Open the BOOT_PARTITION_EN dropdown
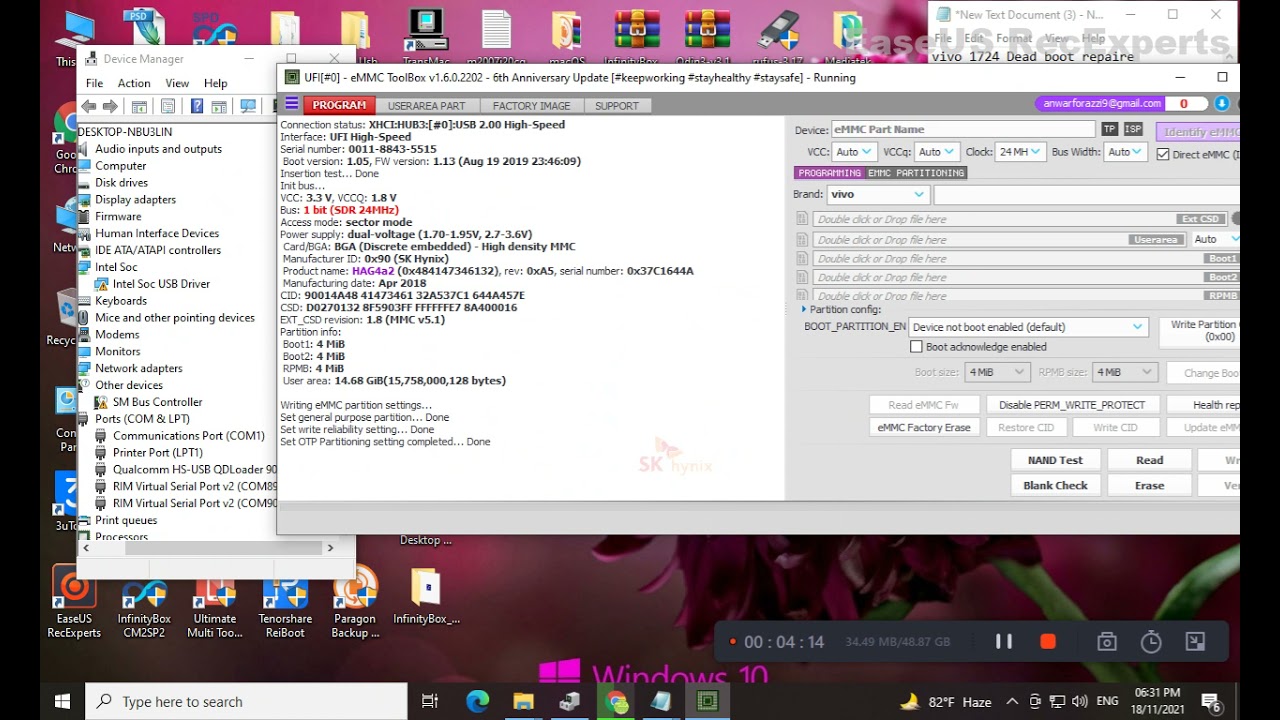 click(1028, 327)
